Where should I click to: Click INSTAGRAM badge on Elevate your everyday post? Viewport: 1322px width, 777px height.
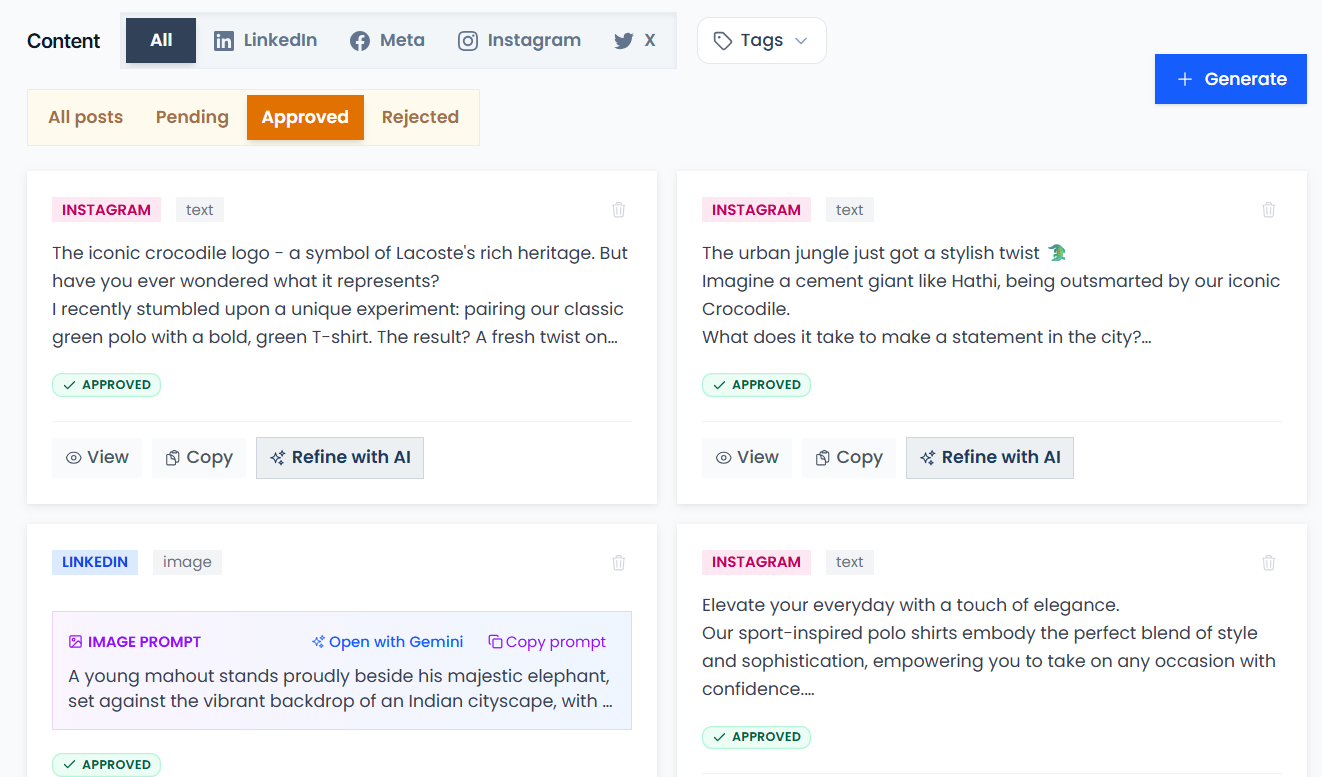point(756,562)
